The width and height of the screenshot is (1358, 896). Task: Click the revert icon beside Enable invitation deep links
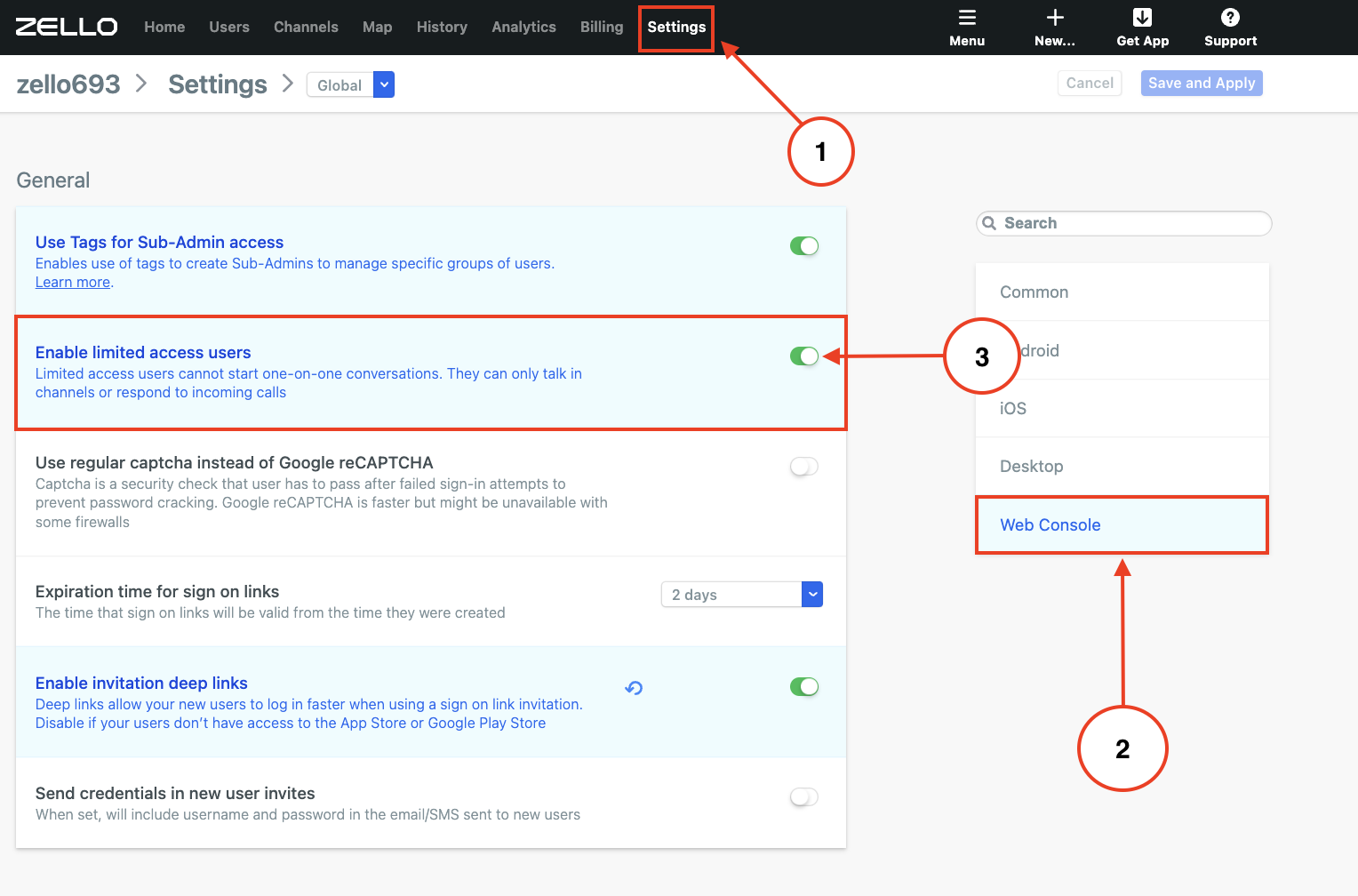click(634, 687)
